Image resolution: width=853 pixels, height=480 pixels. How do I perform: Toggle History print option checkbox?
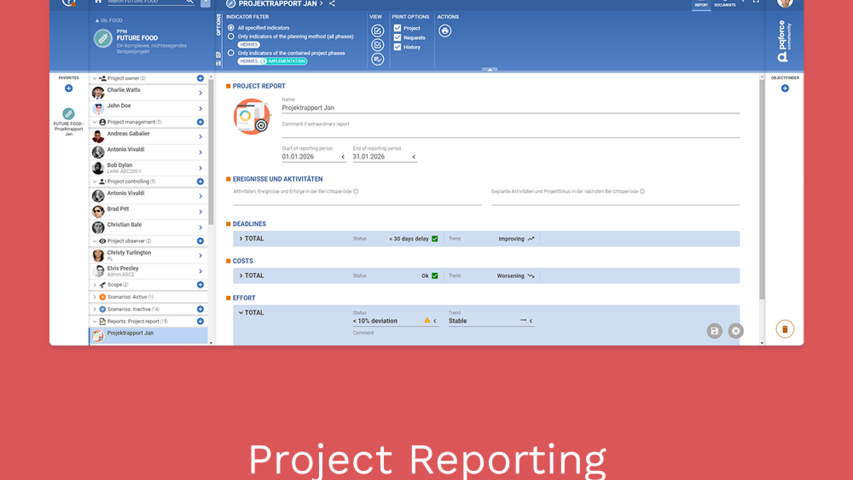398,47
